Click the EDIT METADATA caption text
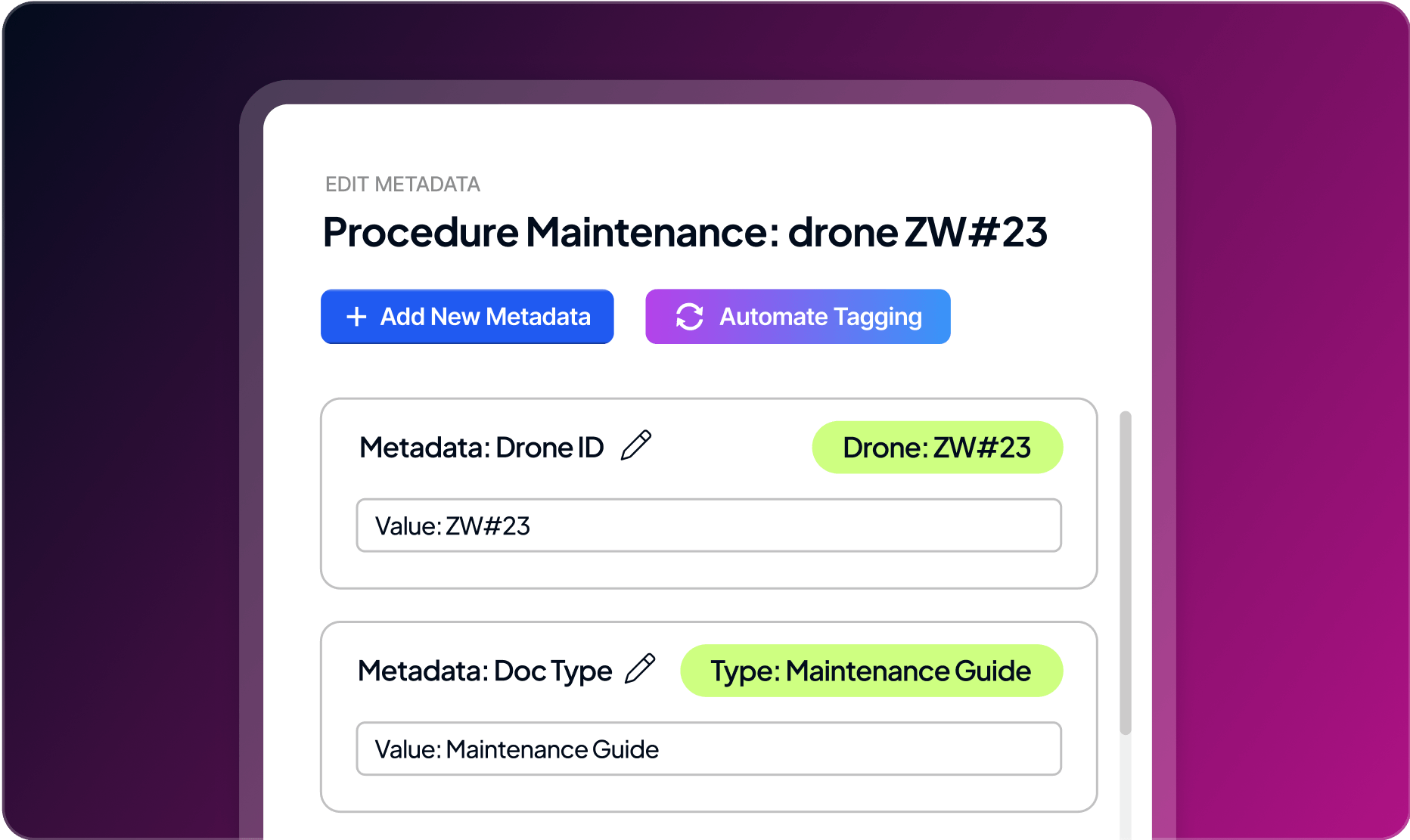 [x=402, y=184]
